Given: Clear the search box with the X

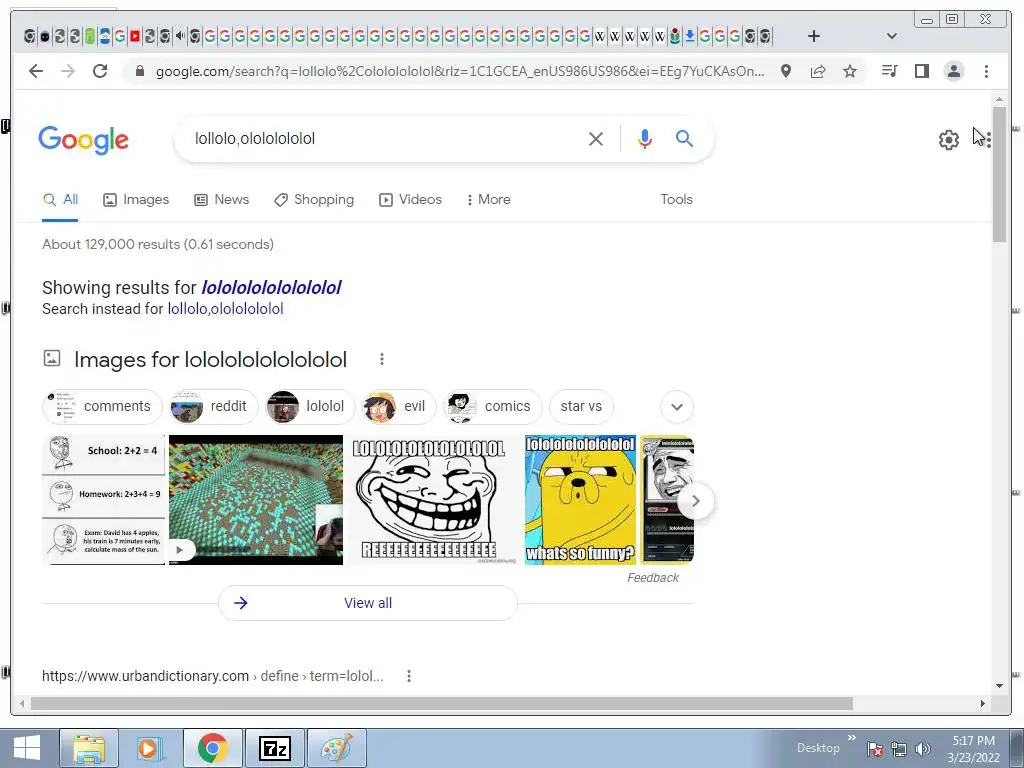Looking at the screenshot, I should (596, 138).
